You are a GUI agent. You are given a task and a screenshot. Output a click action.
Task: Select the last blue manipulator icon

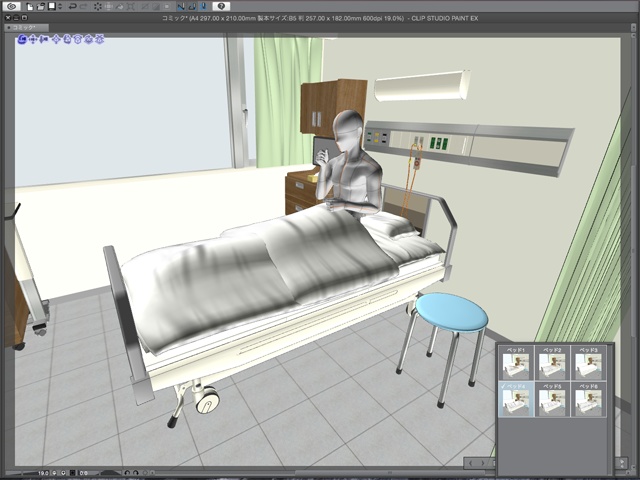pos(99,39)
